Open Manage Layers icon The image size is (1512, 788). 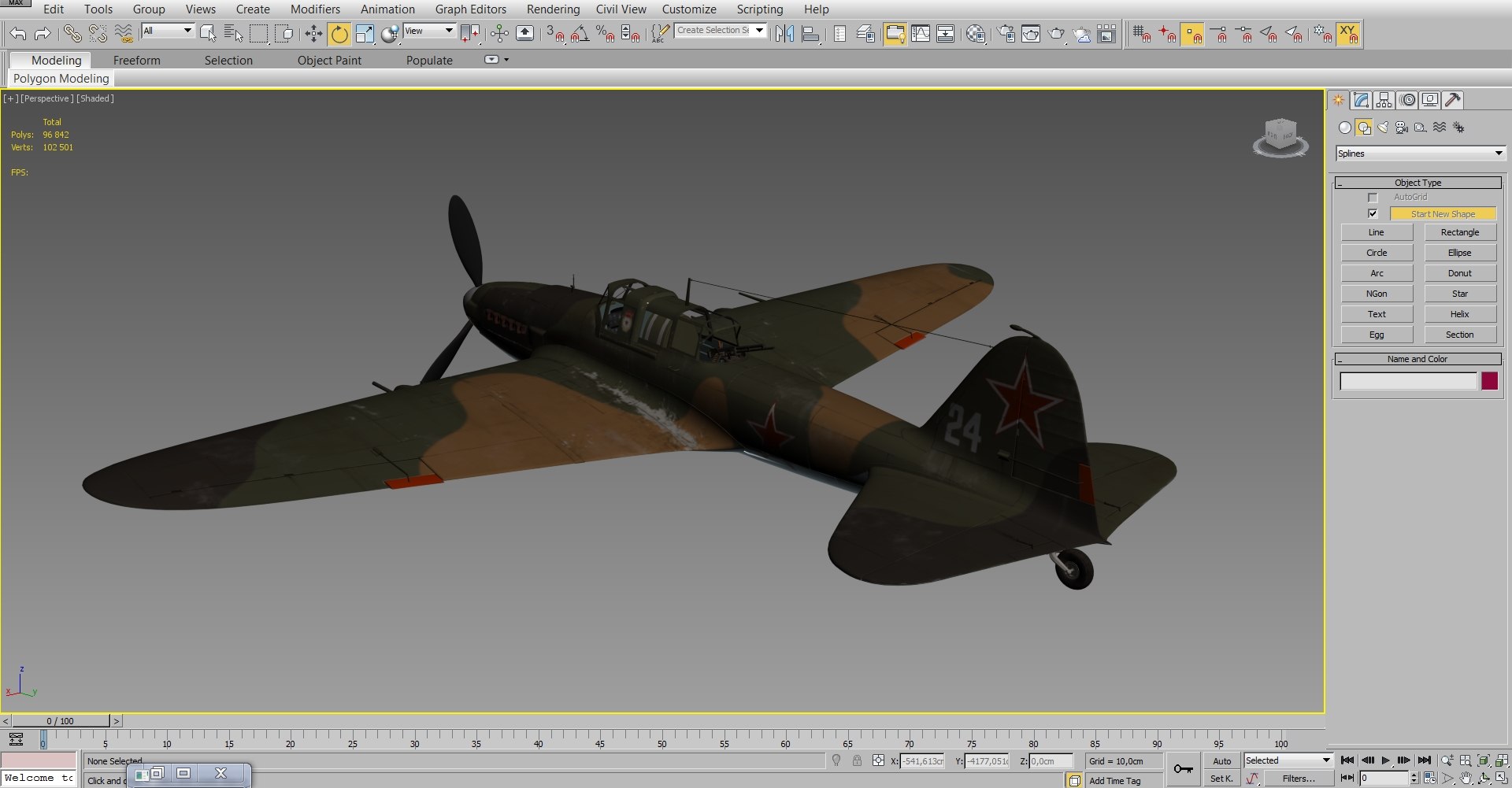tap(865, 33)
